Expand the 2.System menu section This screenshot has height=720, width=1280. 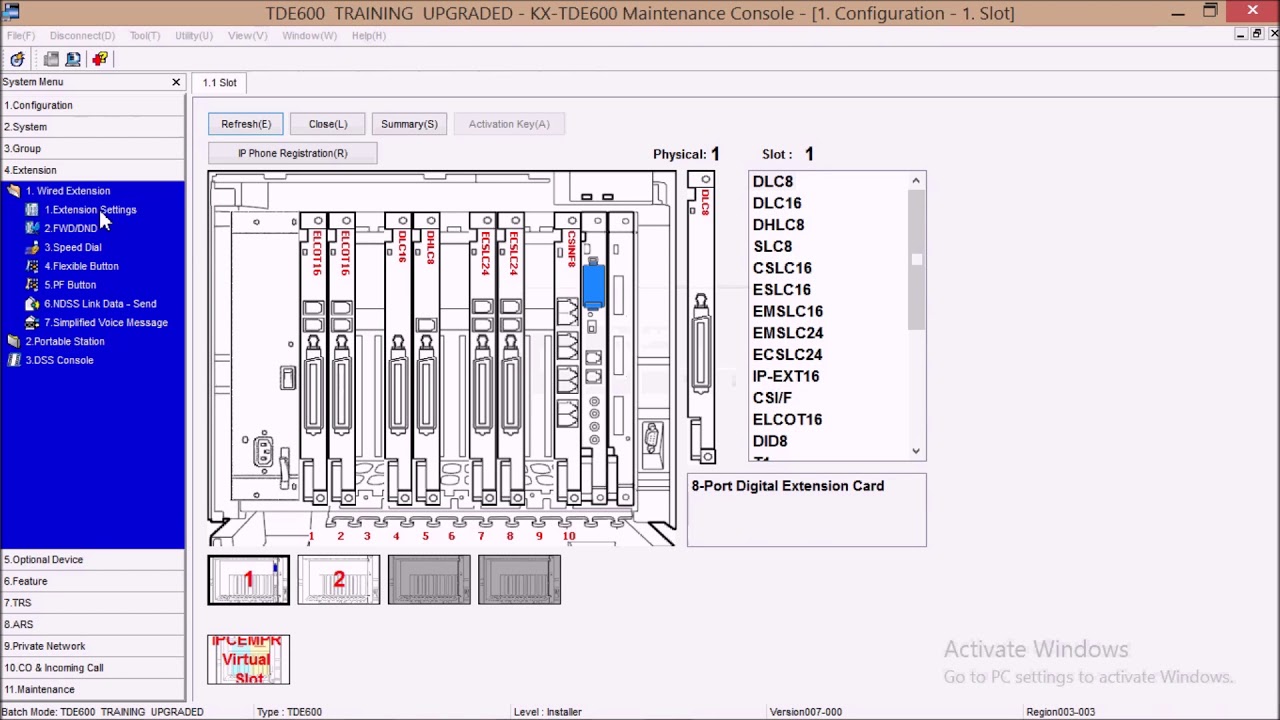[92, 127]
